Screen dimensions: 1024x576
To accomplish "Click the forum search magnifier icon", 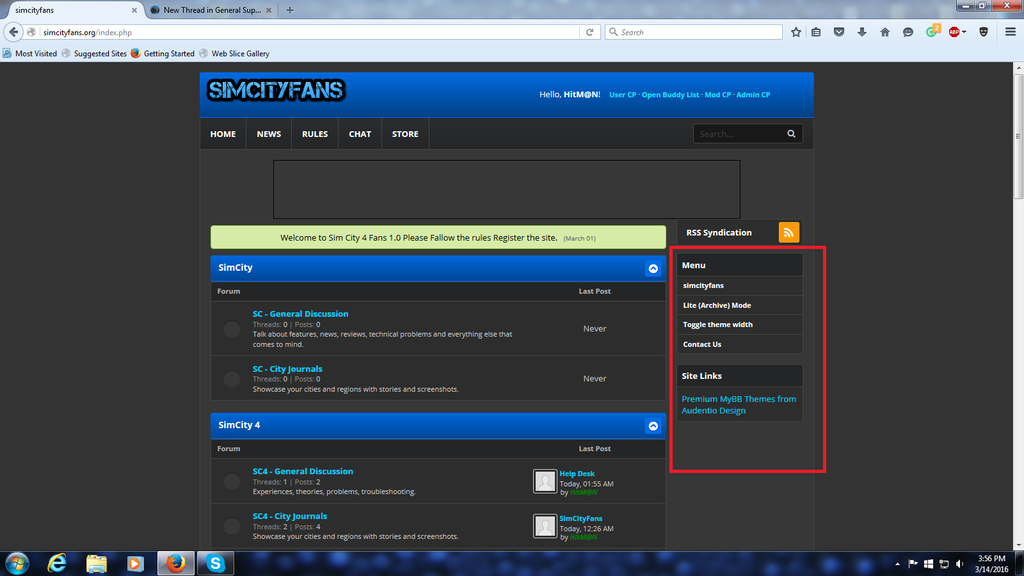I will click(791, 134).
